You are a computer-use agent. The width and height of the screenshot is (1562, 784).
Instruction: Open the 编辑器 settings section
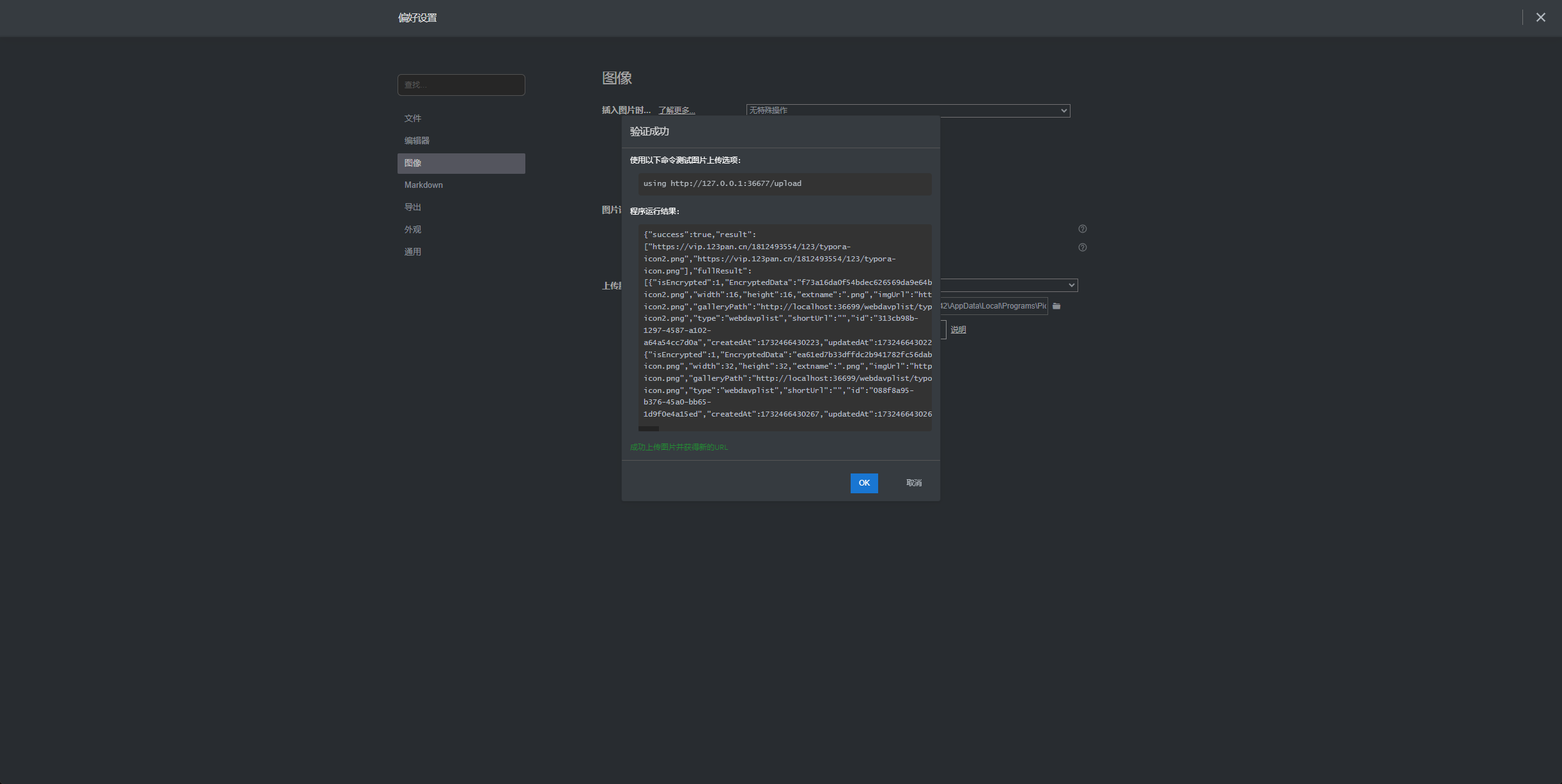coord(461,141)
